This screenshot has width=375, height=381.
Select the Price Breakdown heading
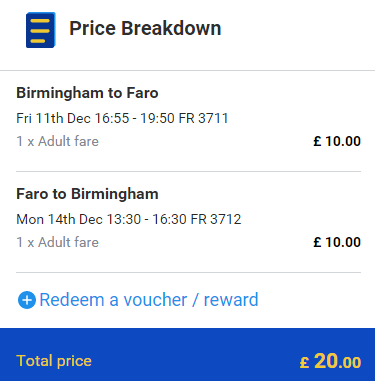(145, 28)
